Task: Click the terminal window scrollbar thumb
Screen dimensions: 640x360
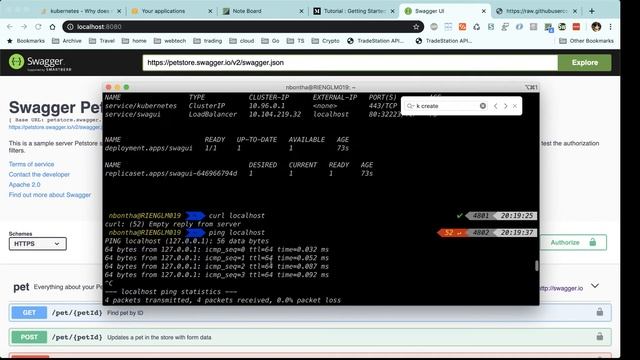Action: tap(536, 265)
